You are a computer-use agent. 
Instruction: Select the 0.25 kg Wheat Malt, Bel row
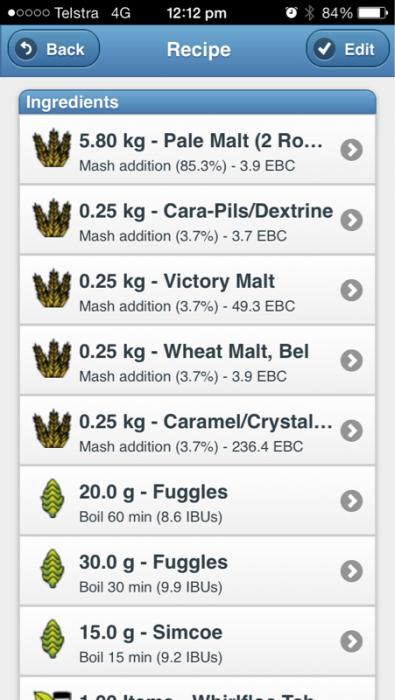coord(197,360)
